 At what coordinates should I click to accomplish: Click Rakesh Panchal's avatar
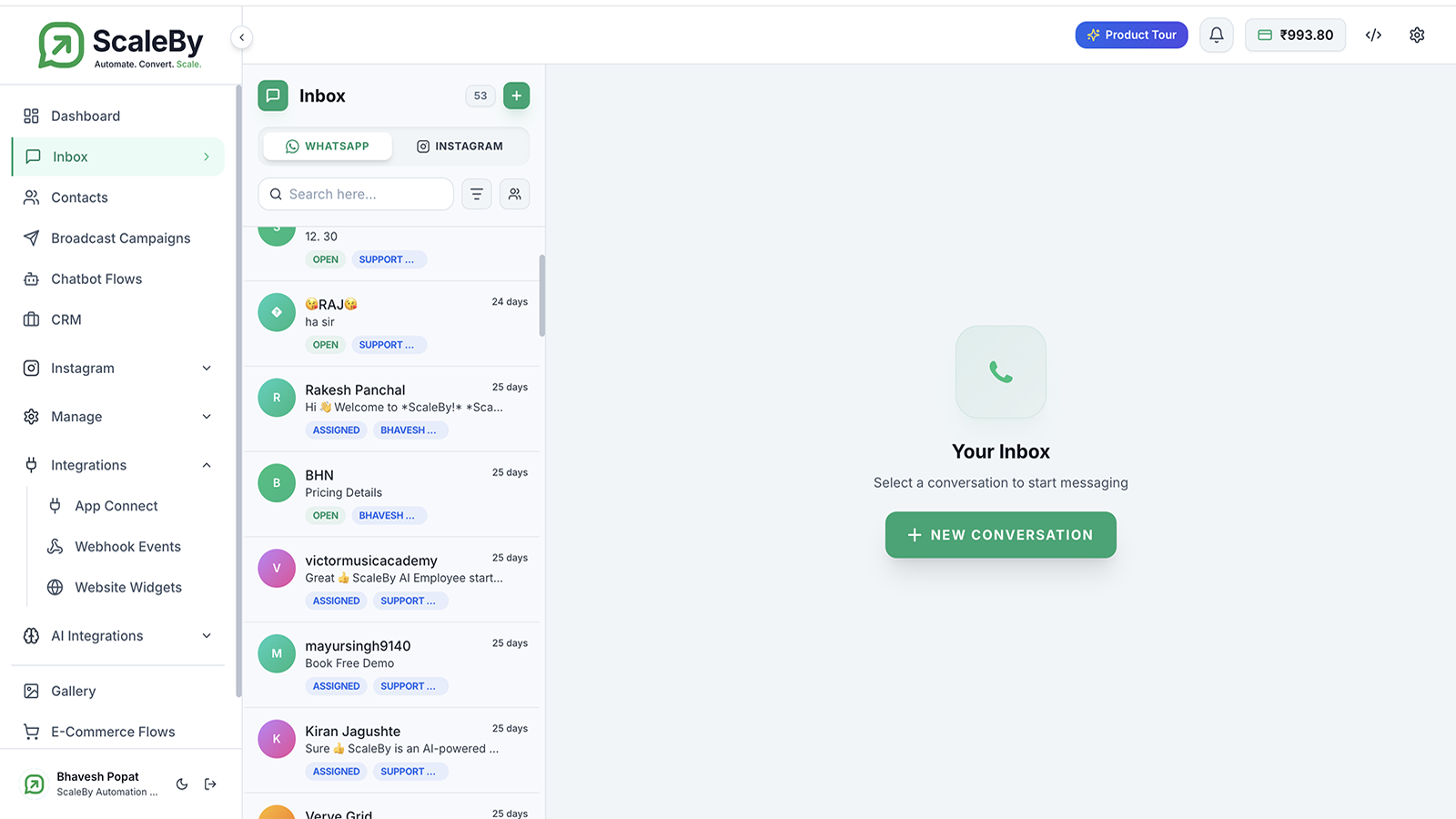pyautogui.click(x=277, y=398)
